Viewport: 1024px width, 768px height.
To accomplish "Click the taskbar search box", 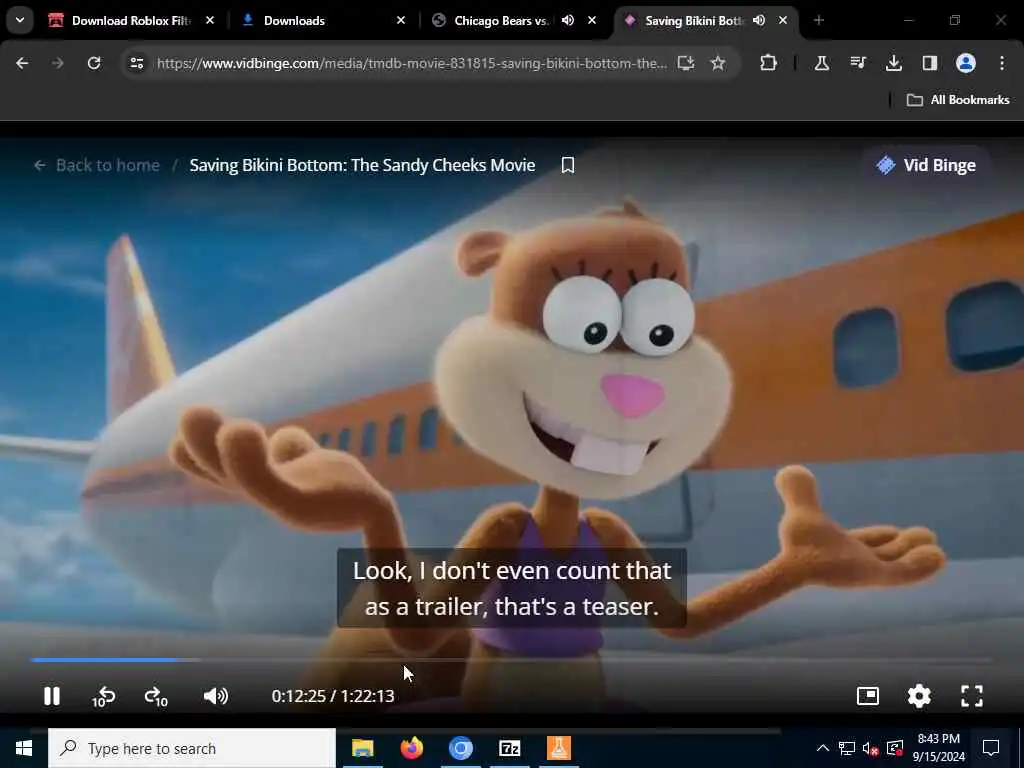I will coord(191,748).
